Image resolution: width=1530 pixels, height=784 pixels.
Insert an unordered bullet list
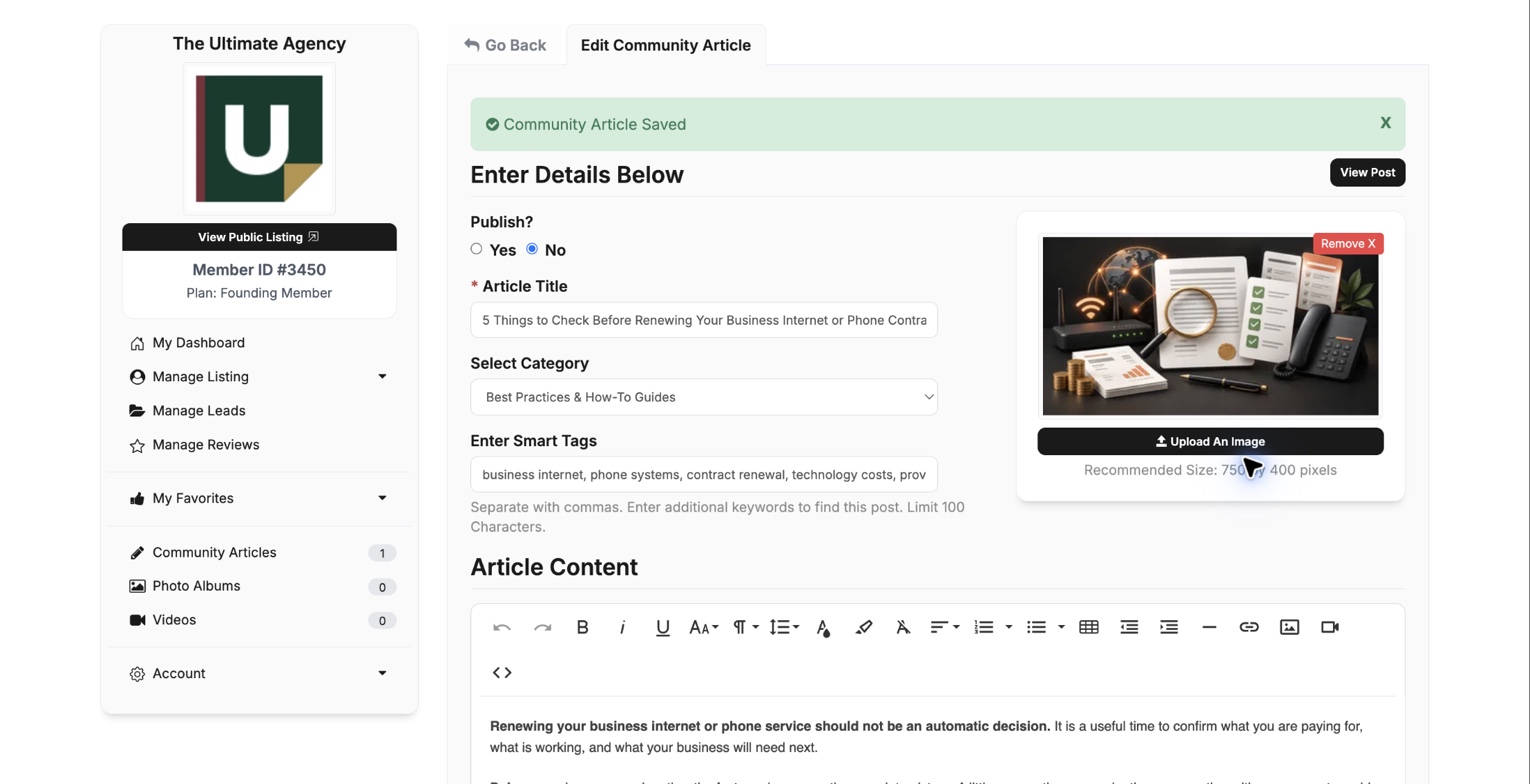(1037, 627)
